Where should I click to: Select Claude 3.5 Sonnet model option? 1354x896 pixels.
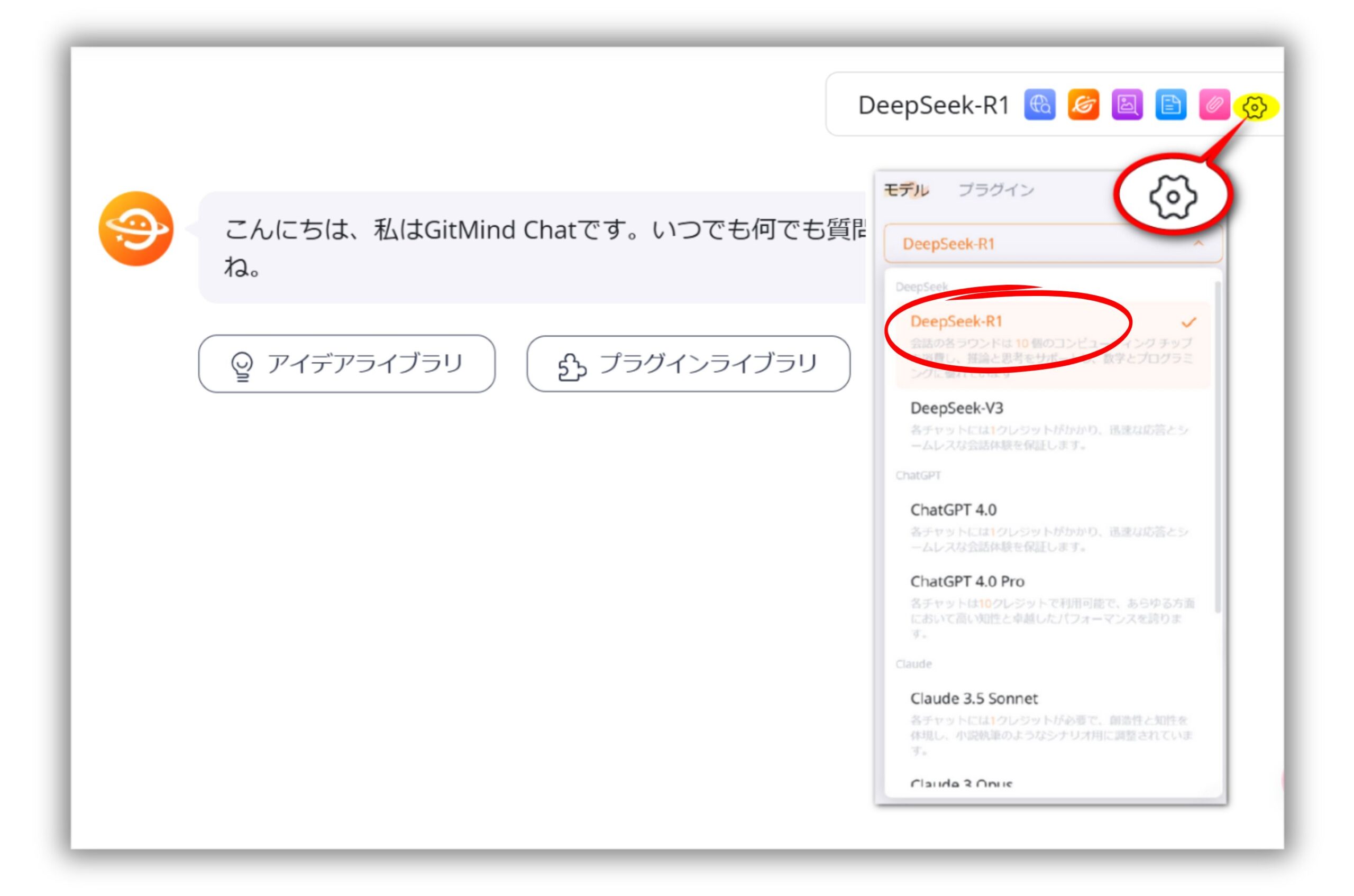1052,725
